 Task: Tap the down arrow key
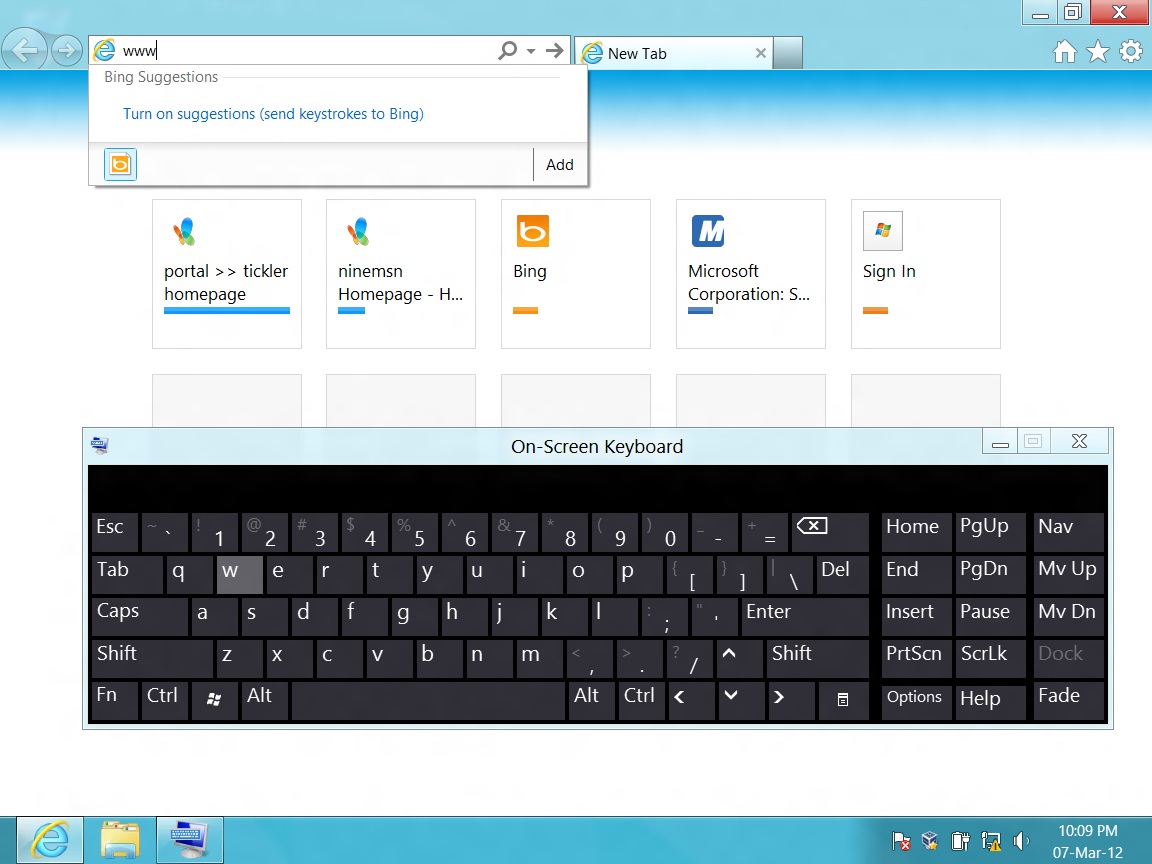(741, 701)
